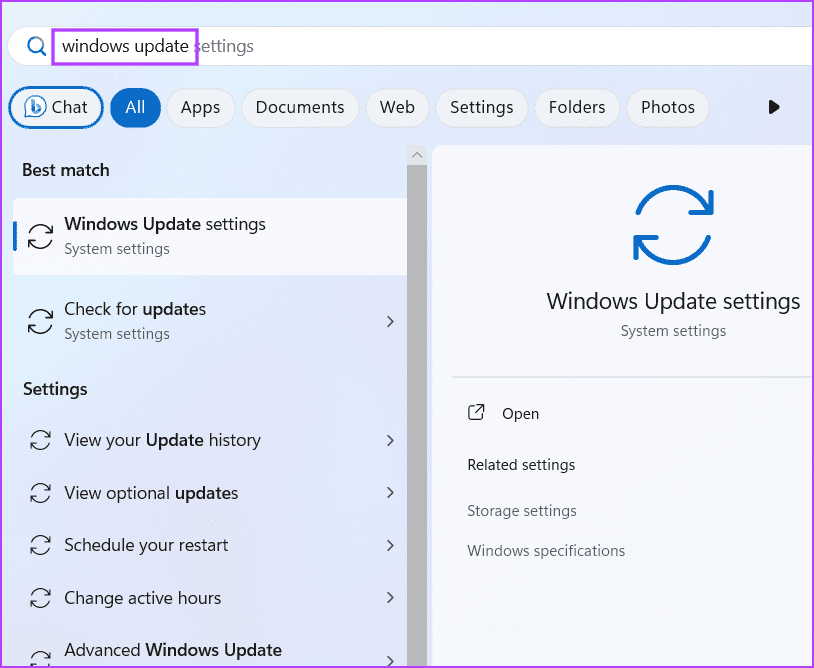This screenshot has width=814, height=668.
Task: Click icon beside Schedule your restart
Action: tap(40, 545)
